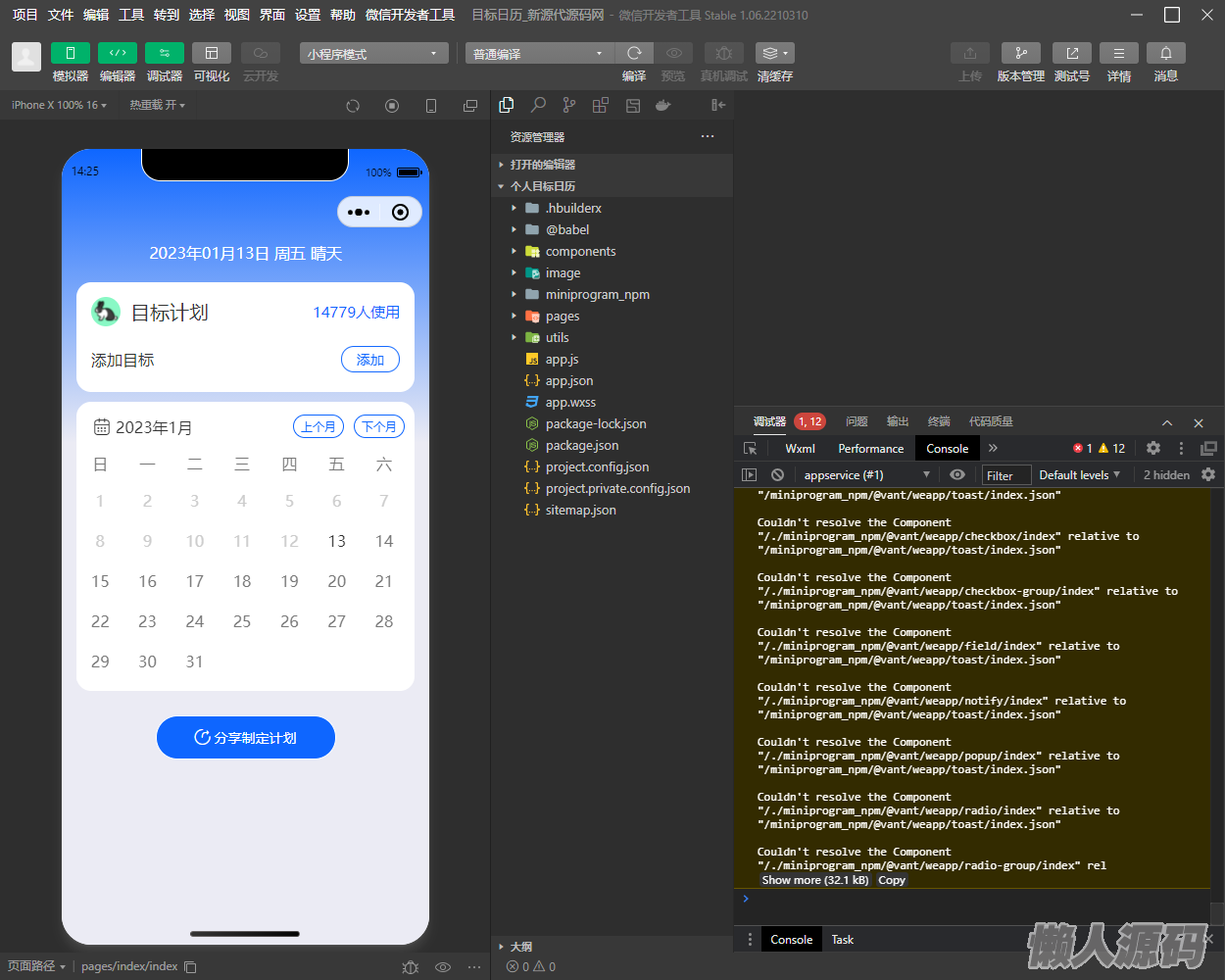
Task: Click the details button icon
Action: [1118, 53]
